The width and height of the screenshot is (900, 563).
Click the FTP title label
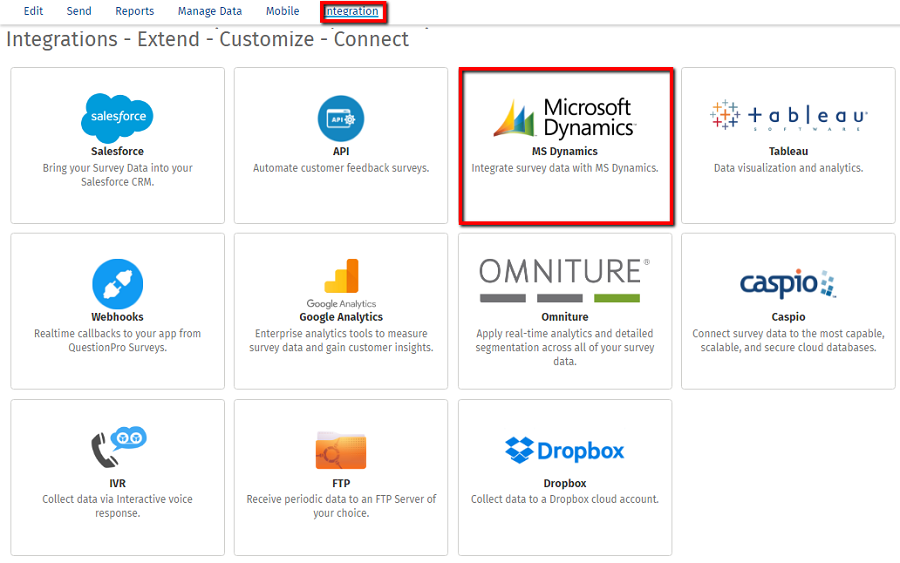(341, 483)
